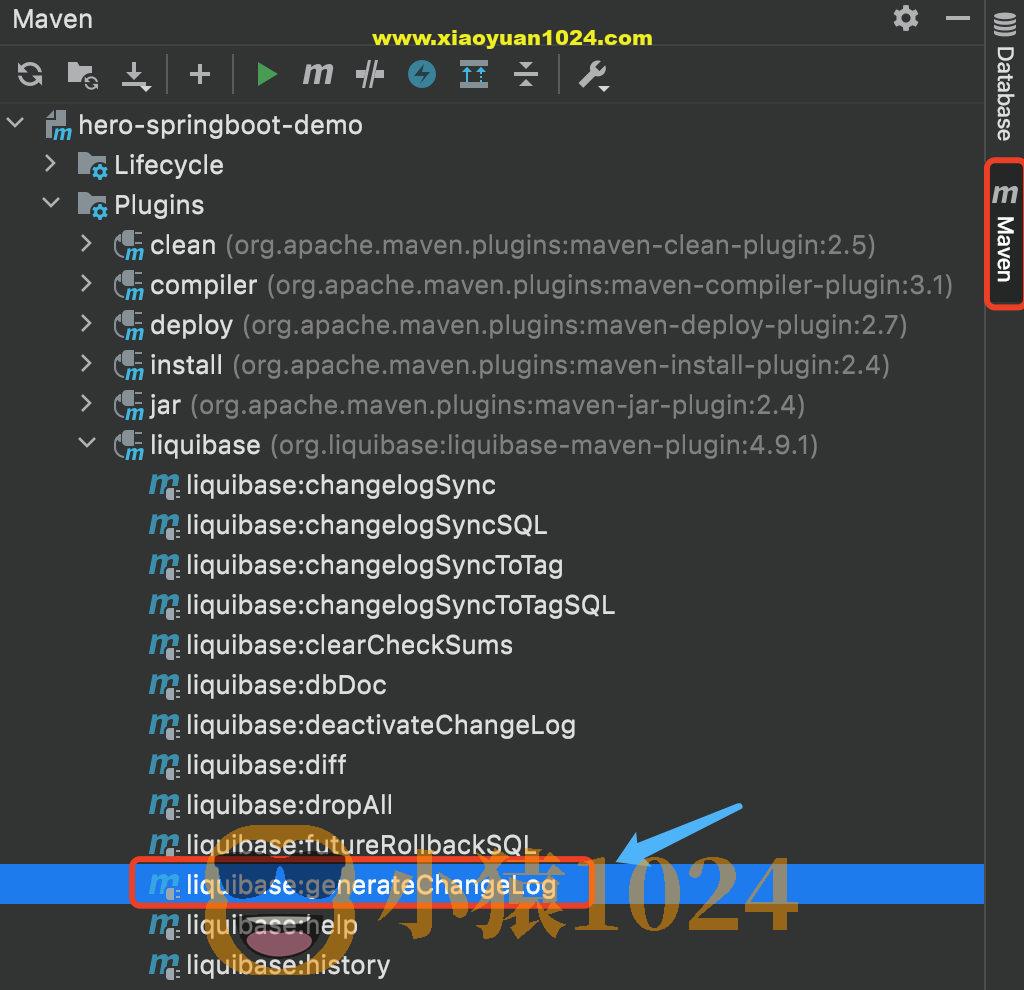Click the Maven tab on the right sidebar
The width and height of the screenshot is (1024, 990).
[1004, 233]
